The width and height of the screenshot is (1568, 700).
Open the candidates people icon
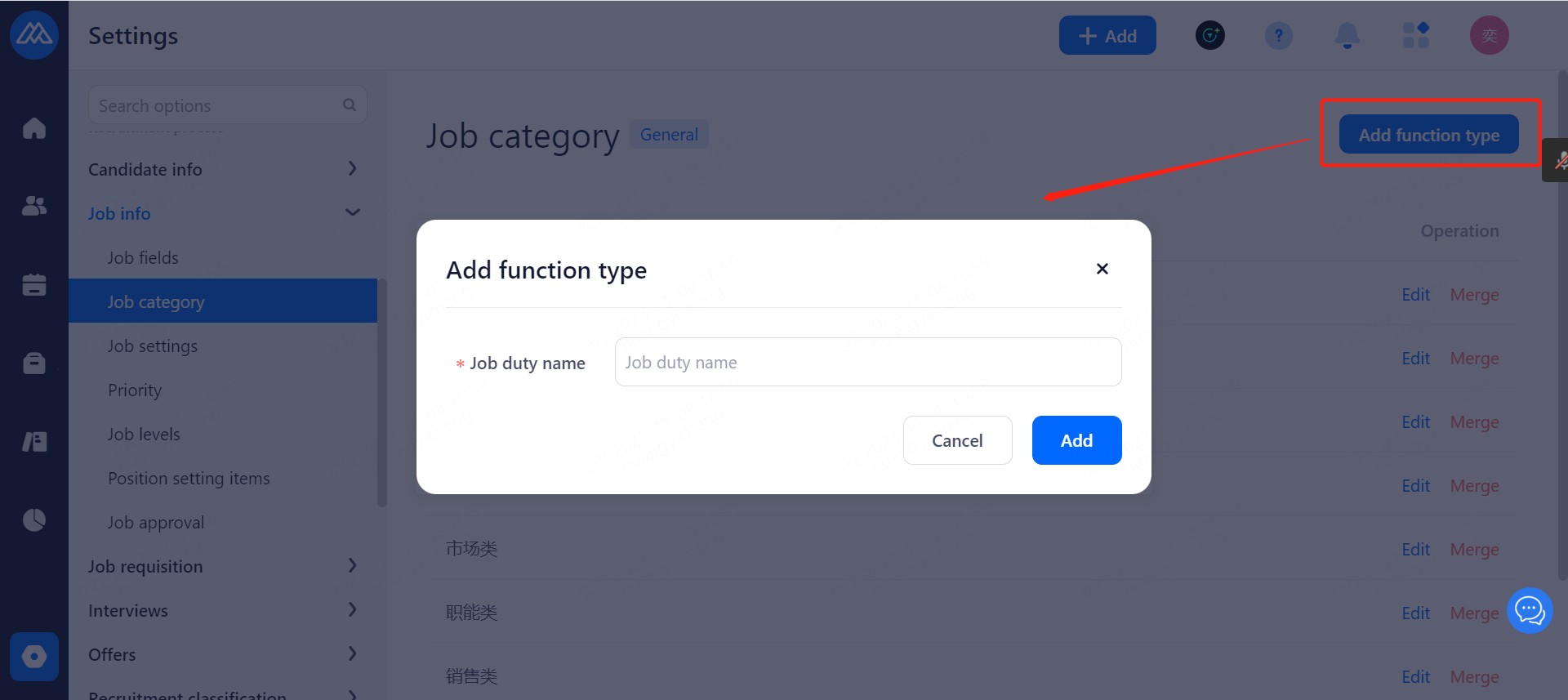[x=34, y=206]
